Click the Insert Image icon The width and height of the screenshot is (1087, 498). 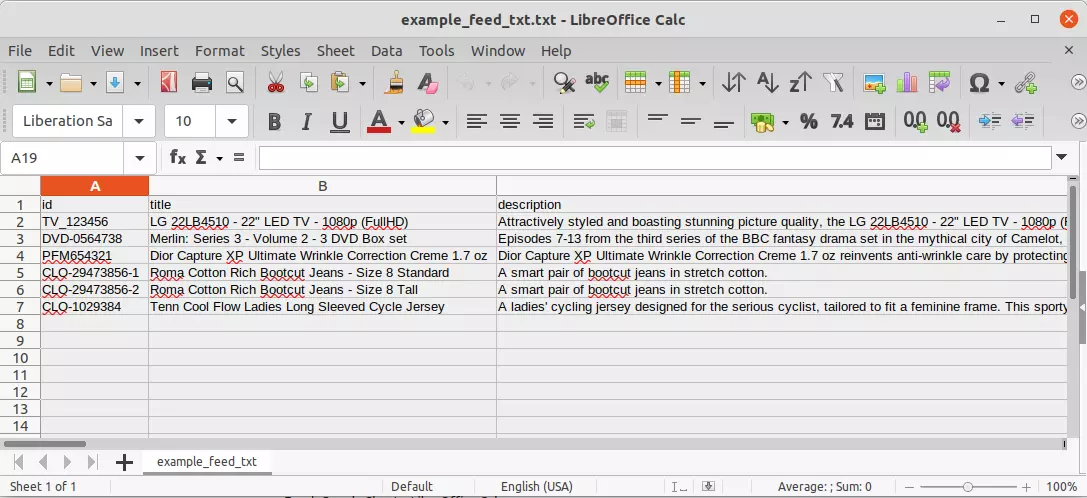[874, 83]
